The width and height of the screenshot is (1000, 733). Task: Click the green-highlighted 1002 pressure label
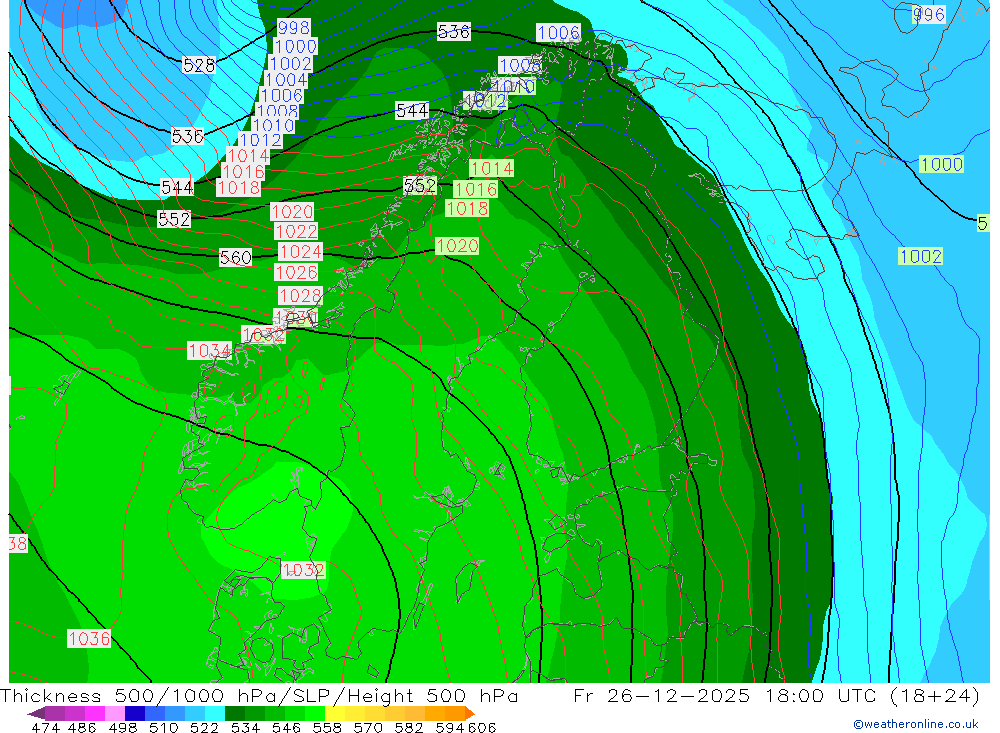(x=920, y=256)
